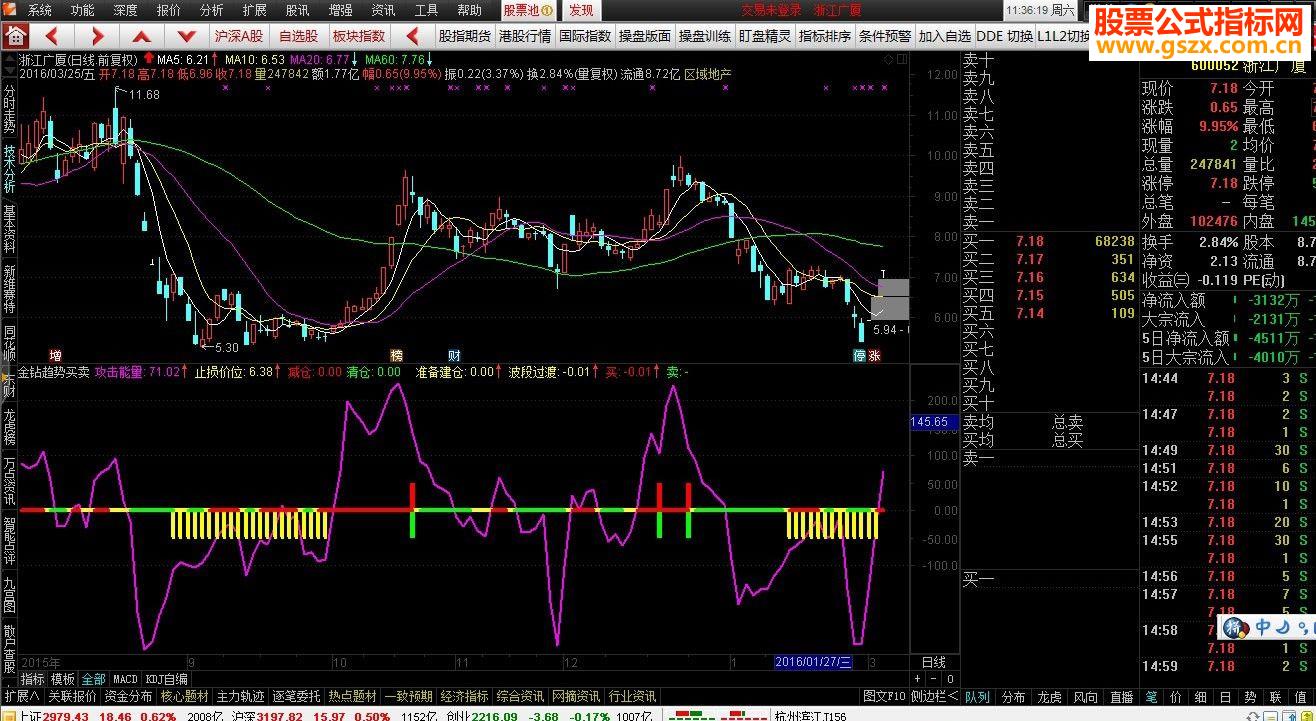Open the 功能 menu

click(83, 10)
